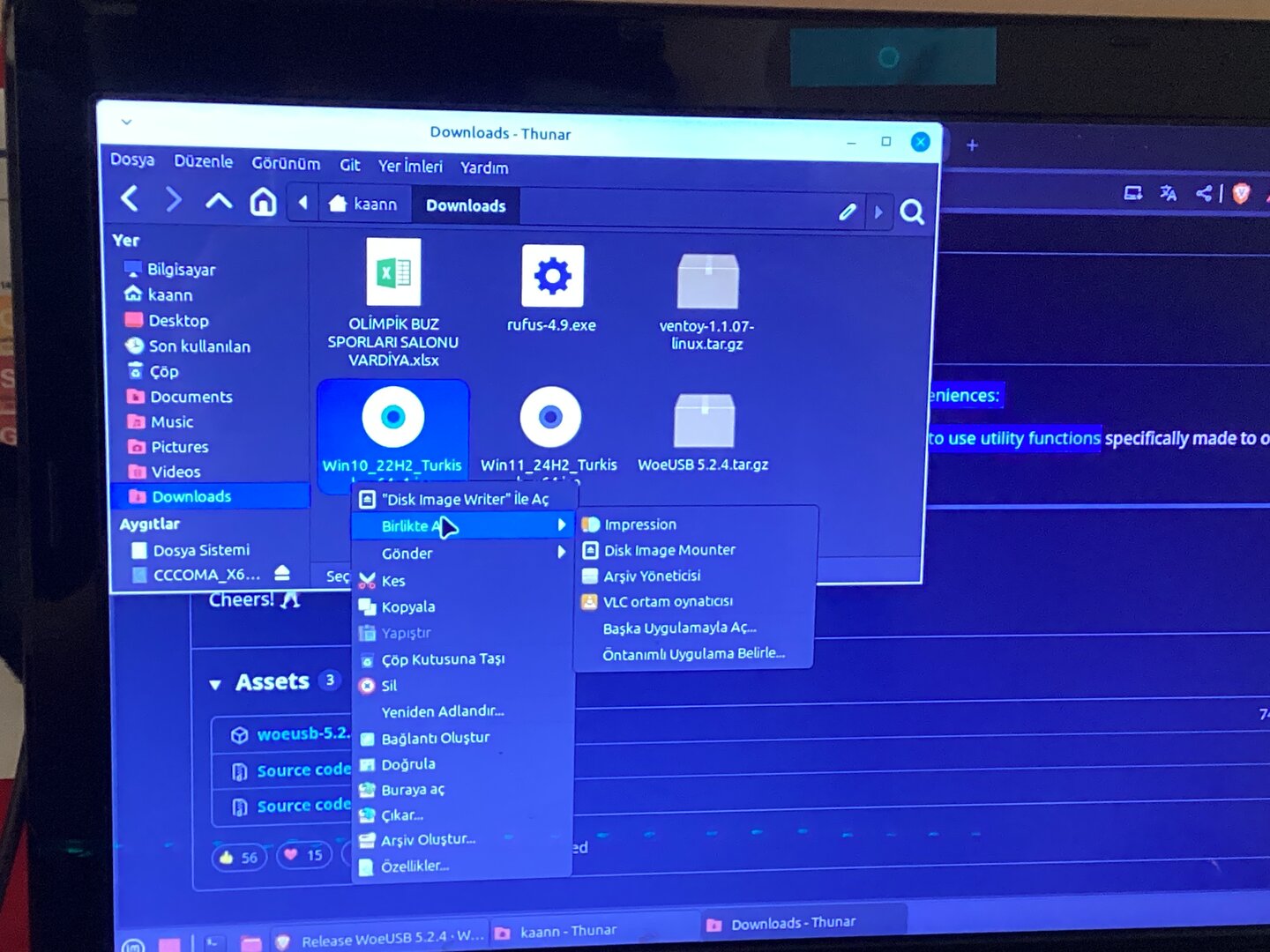Open the Yardım menu

[x=484, y=167]
